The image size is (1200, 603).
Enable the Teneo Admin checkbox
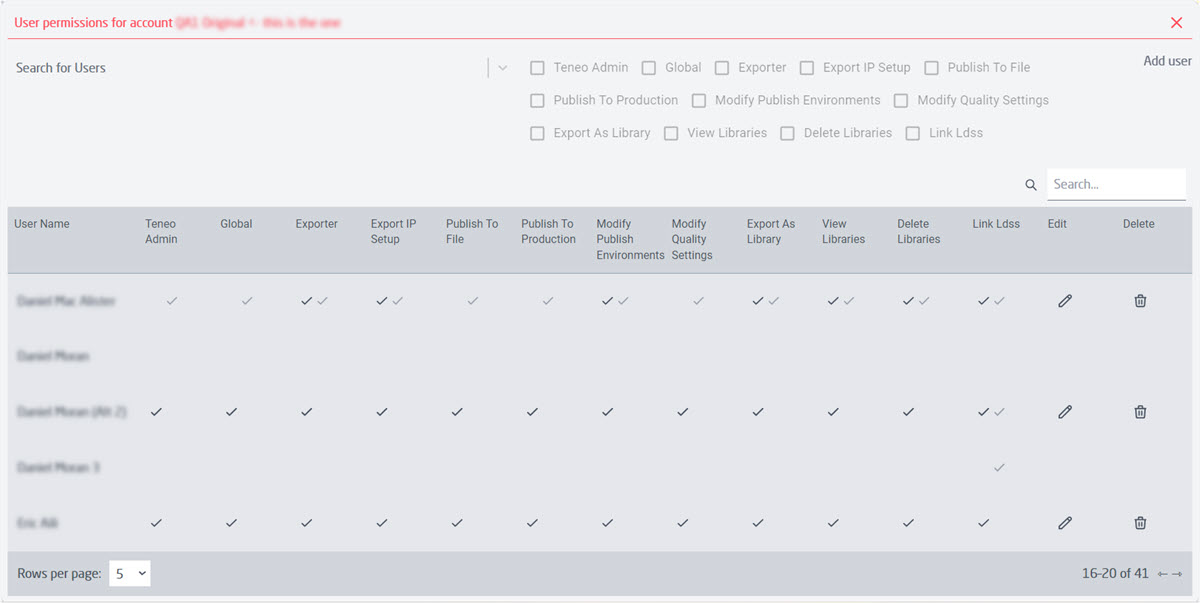(538, 68)
